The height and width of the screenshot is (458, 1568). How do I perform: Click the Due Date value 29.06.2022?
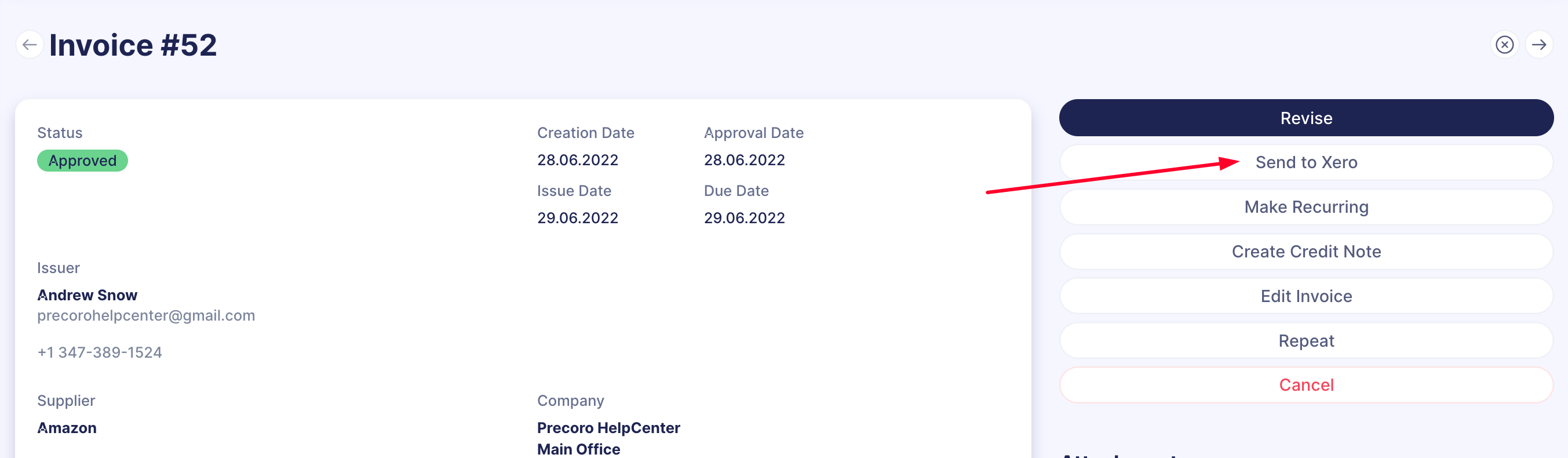[744, 217]
